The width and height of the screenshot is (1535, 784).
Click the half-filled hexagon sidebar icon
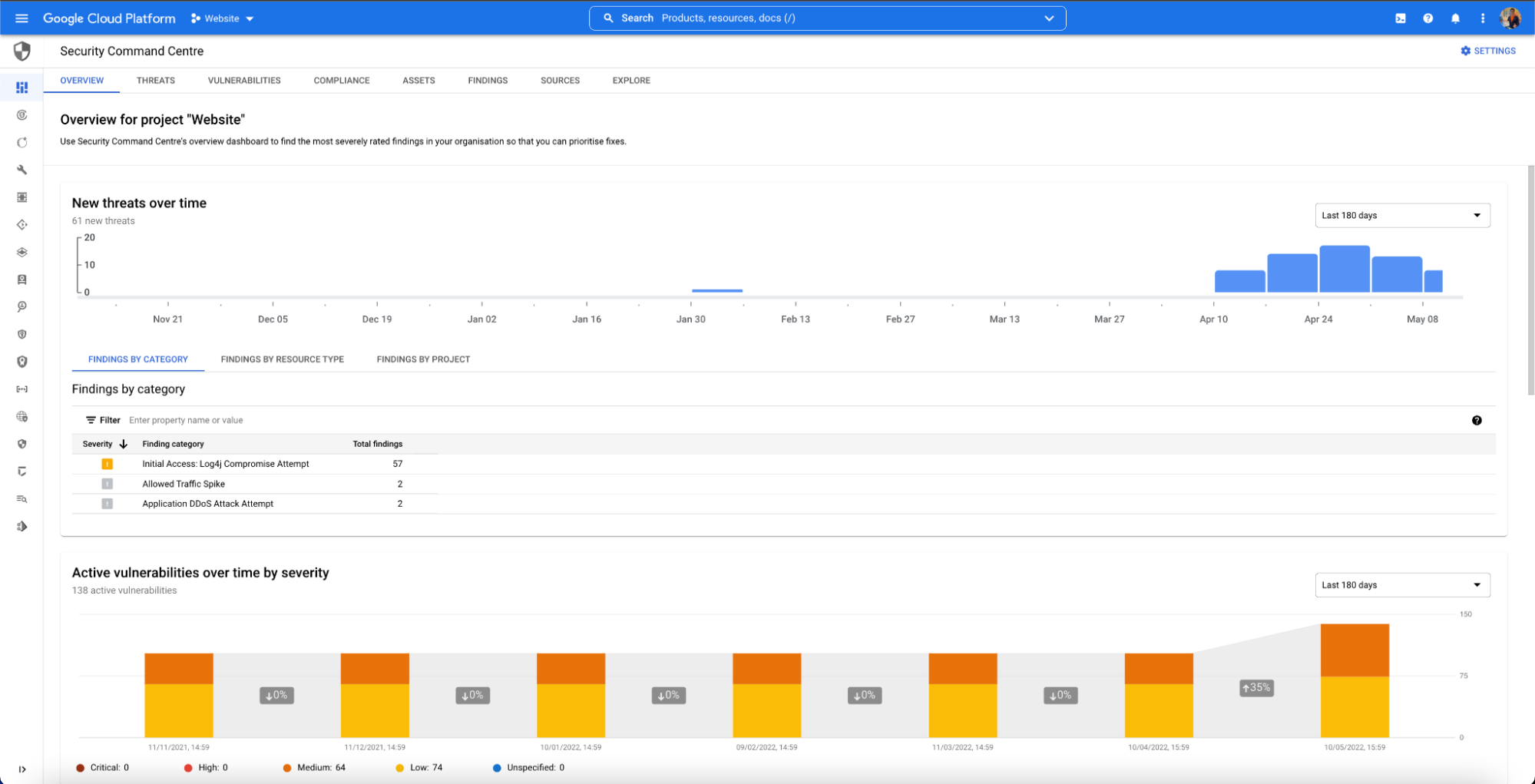[22, 527]
